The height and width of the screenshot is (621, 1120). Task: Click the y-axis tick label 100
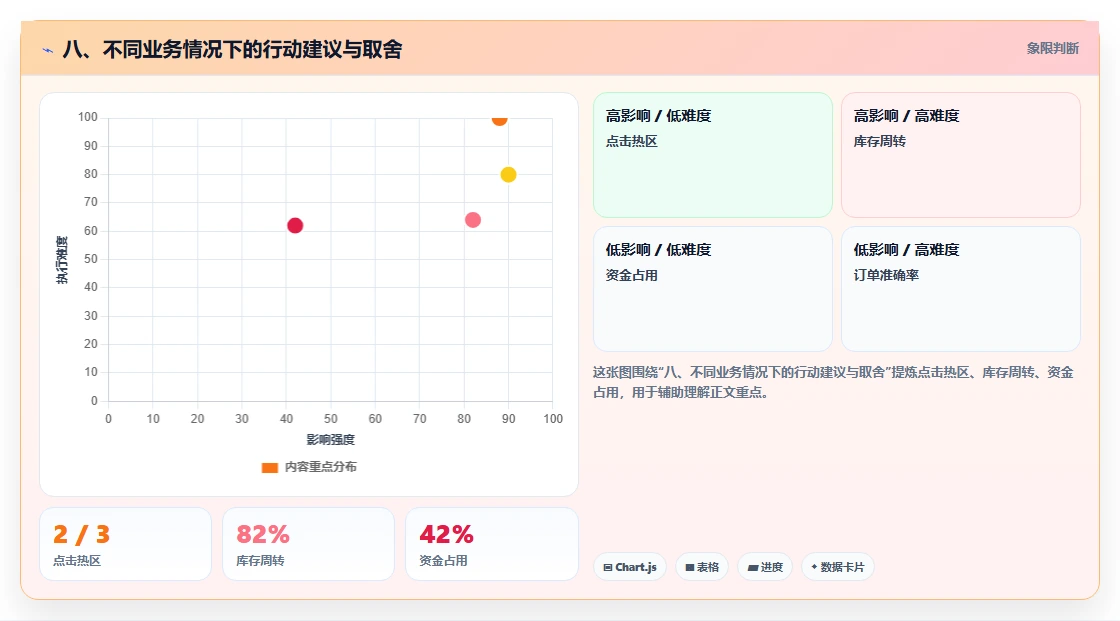point(88,116)
